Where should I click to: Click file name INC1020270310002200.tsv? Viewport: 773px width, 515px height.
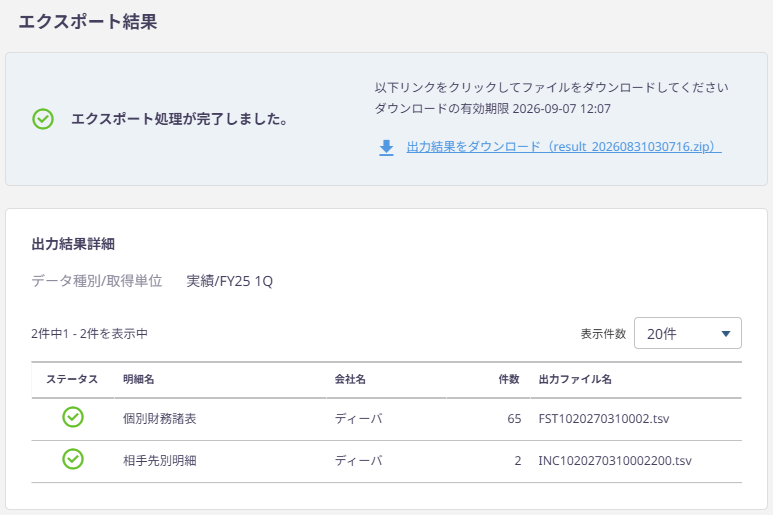pos(615,461)
